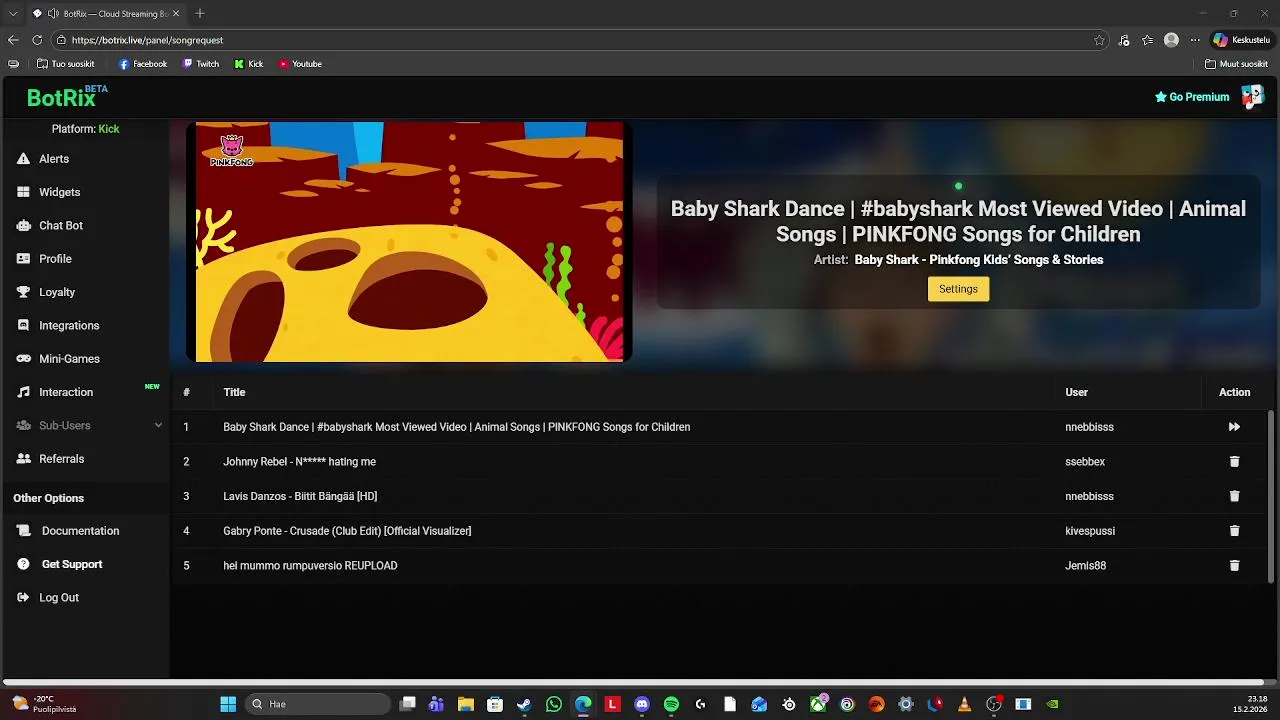The width and height of the screenshot is (1280, 720).
Task: Open a new browser tab
Action: coord(200,14)
